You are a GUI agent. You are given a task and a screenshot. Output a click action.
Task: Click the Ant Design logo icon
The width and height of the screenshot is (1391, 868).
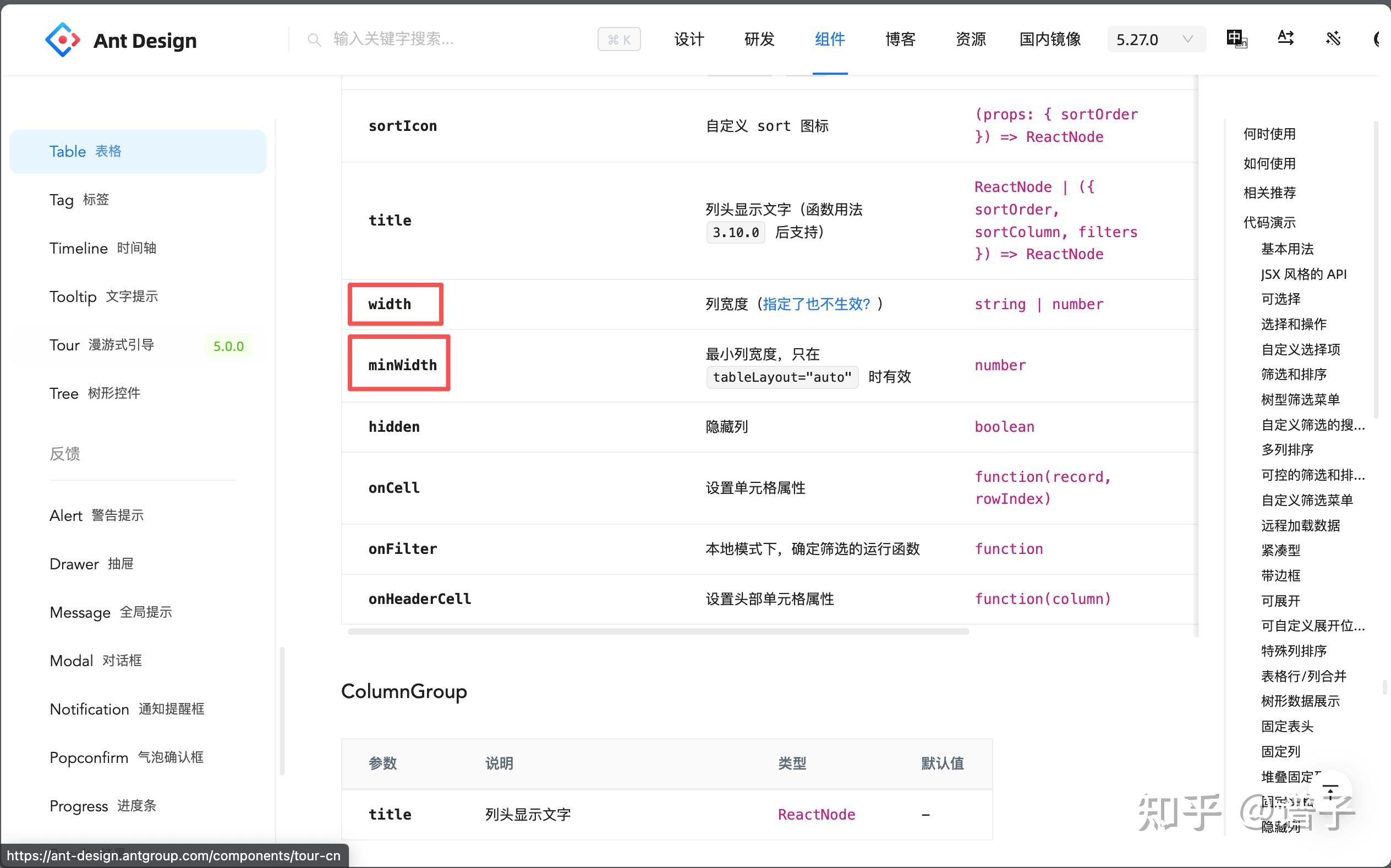tap(62, 40)
